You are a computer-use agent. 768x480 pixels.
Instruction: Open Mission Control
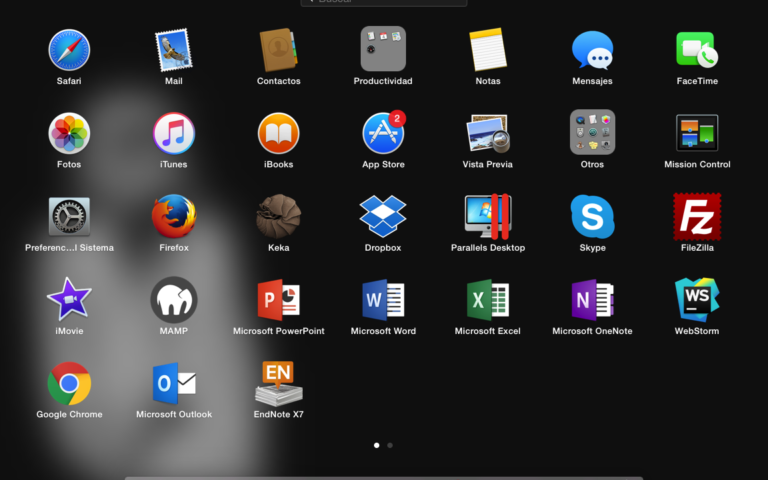tap(697, 133)
